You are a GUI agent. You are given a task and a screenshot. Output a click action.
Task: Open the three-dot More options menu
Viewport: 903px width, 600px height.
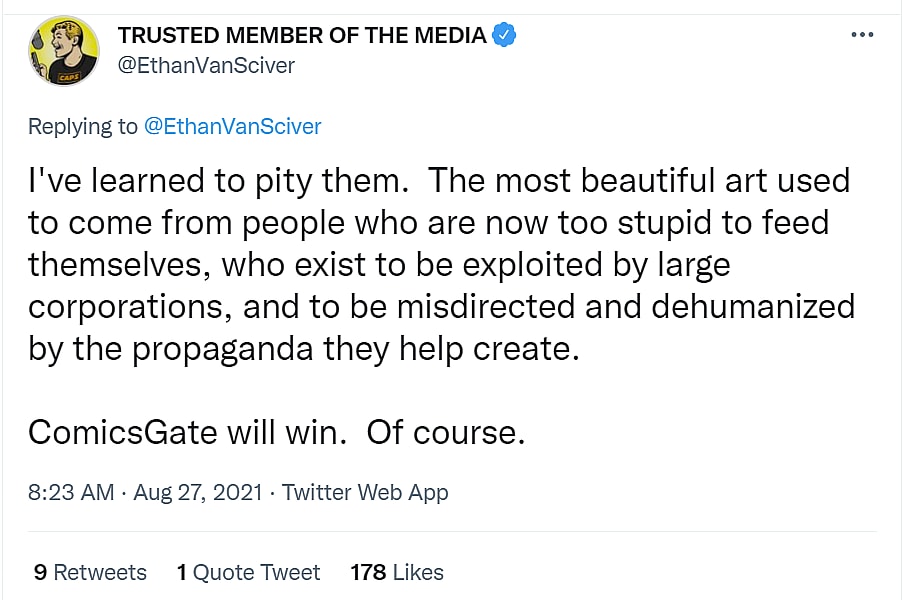point(862,35)
